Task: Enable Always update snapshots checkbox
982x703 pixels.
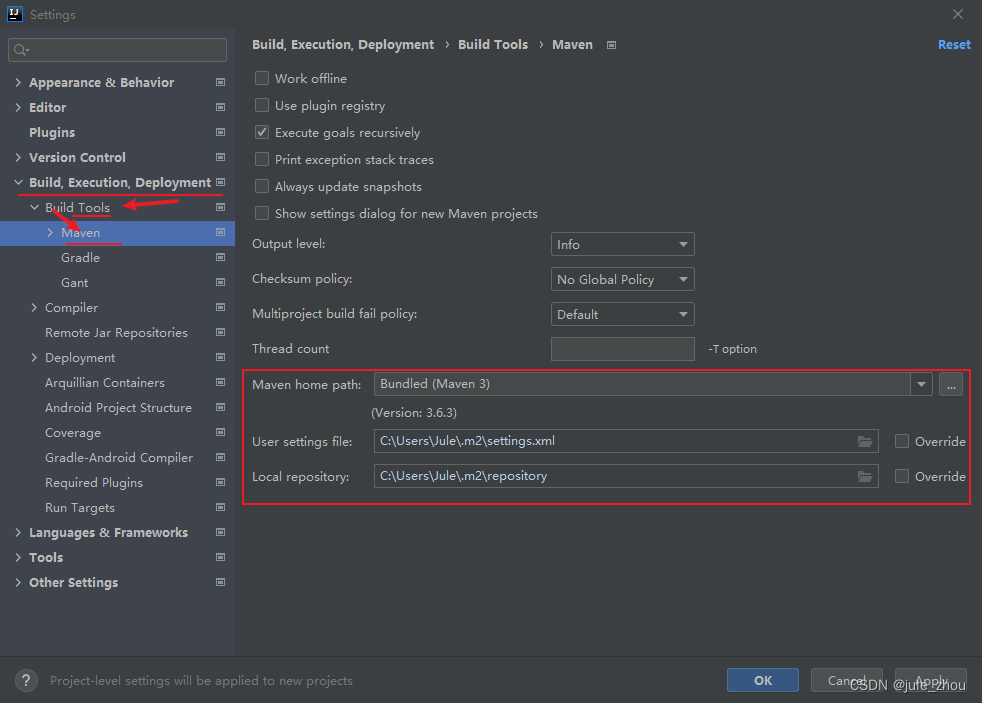Action: pos(262,186)
